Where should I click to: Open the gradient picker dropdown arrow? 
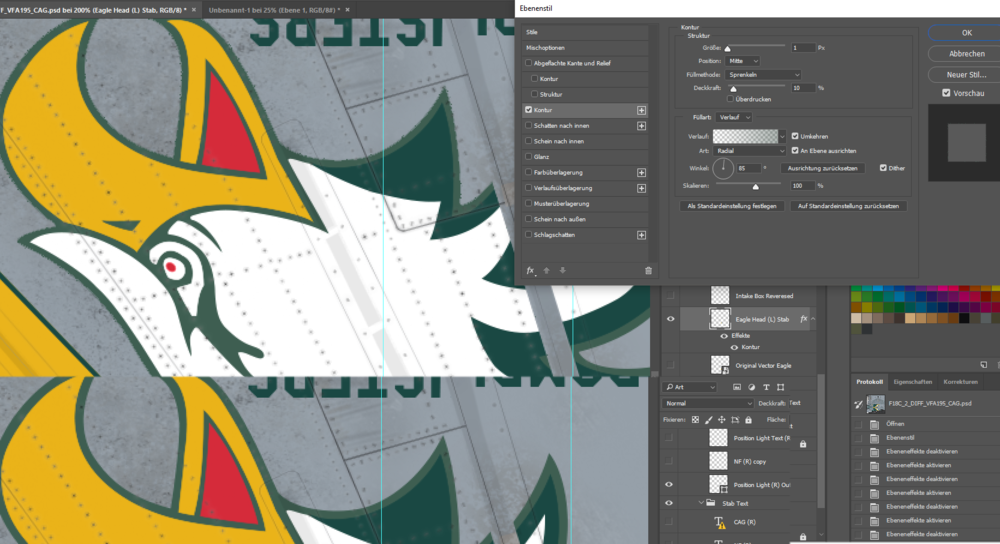click(x=783, y=136)
